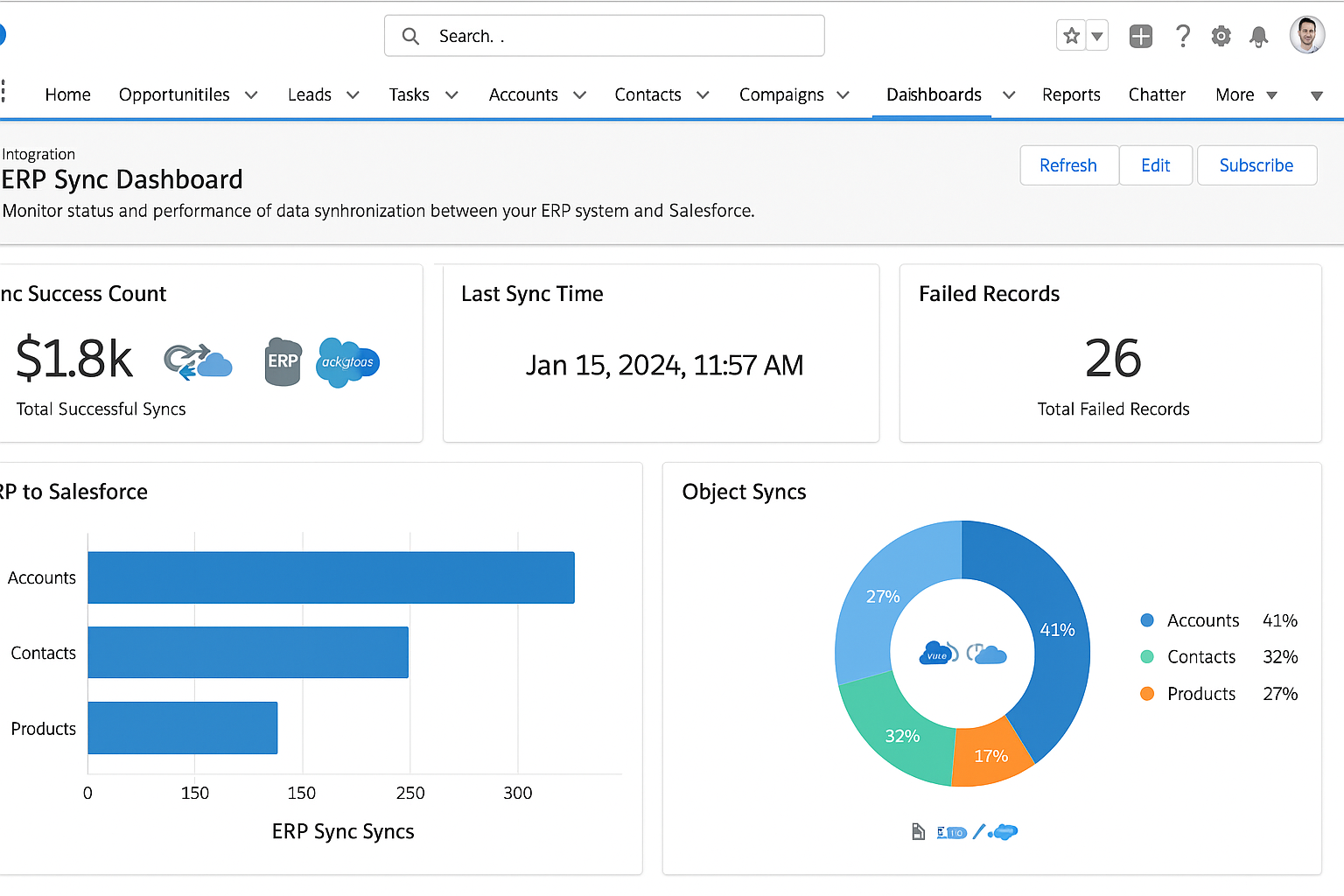Expand the Dashboards tab dropdown
The height and width of the screenshot is (896, 1344).
(x=1009, y=94)
